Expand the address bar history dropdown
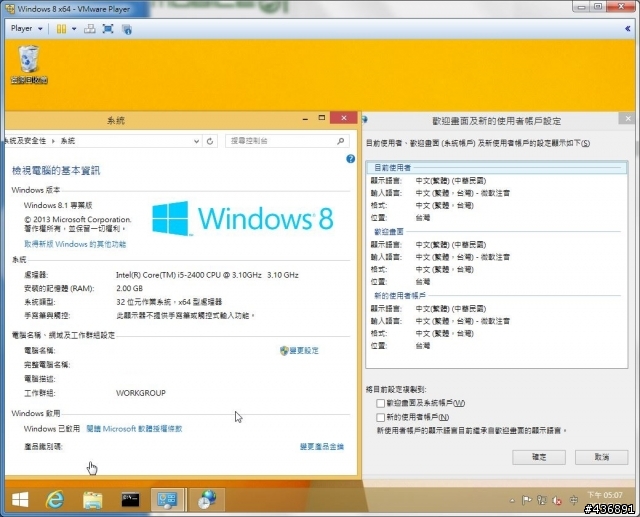The image size is (640, 517). tap(196, 141)
